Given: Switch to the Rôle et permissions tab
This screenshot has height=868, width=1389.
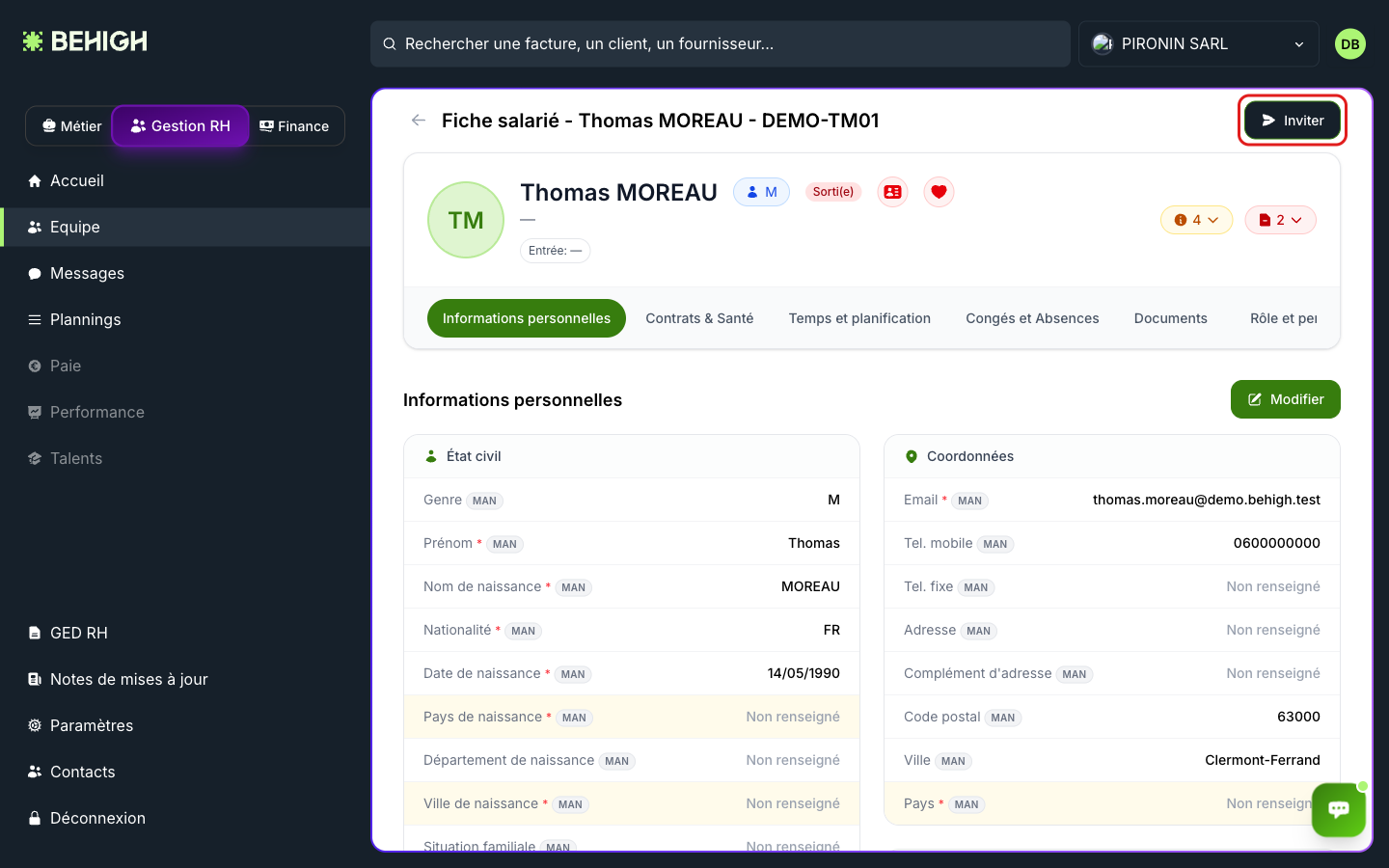Looking at the screenshot, I should tap(1283, 318).
